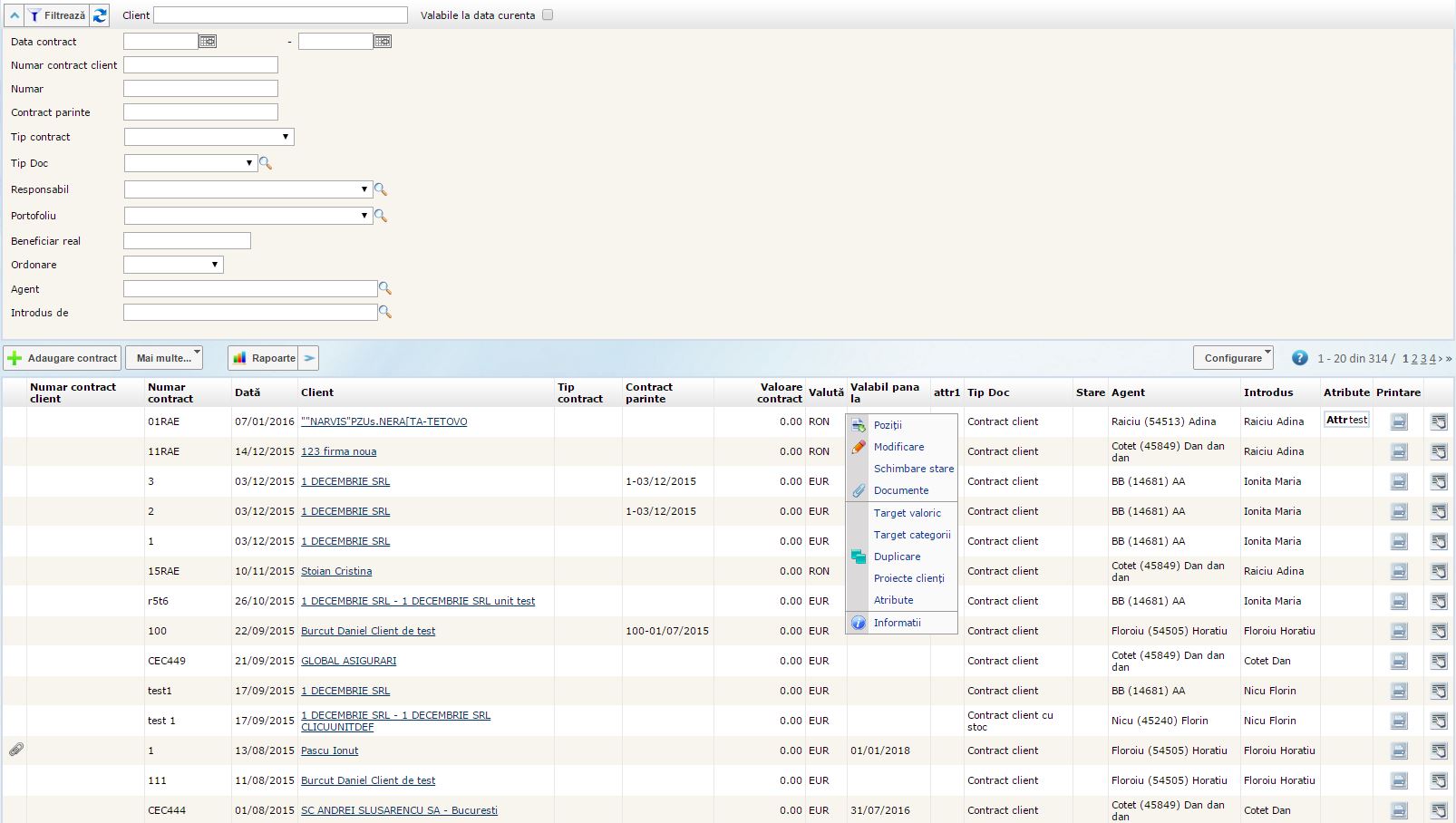Open the Configurare dropdown button
This screenshot has width=1456, height=823.
[x=1233, y=358]
